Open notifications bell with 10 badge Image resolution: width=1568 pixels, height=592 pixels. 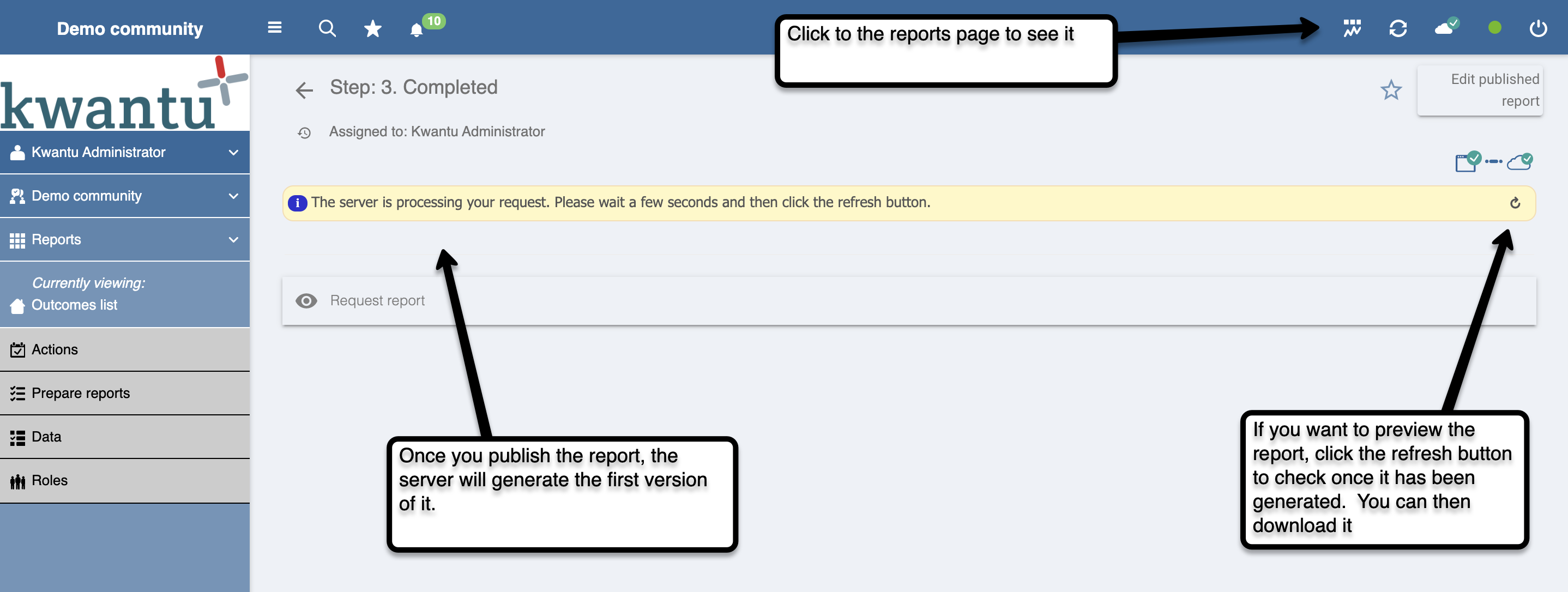point(417,30)
